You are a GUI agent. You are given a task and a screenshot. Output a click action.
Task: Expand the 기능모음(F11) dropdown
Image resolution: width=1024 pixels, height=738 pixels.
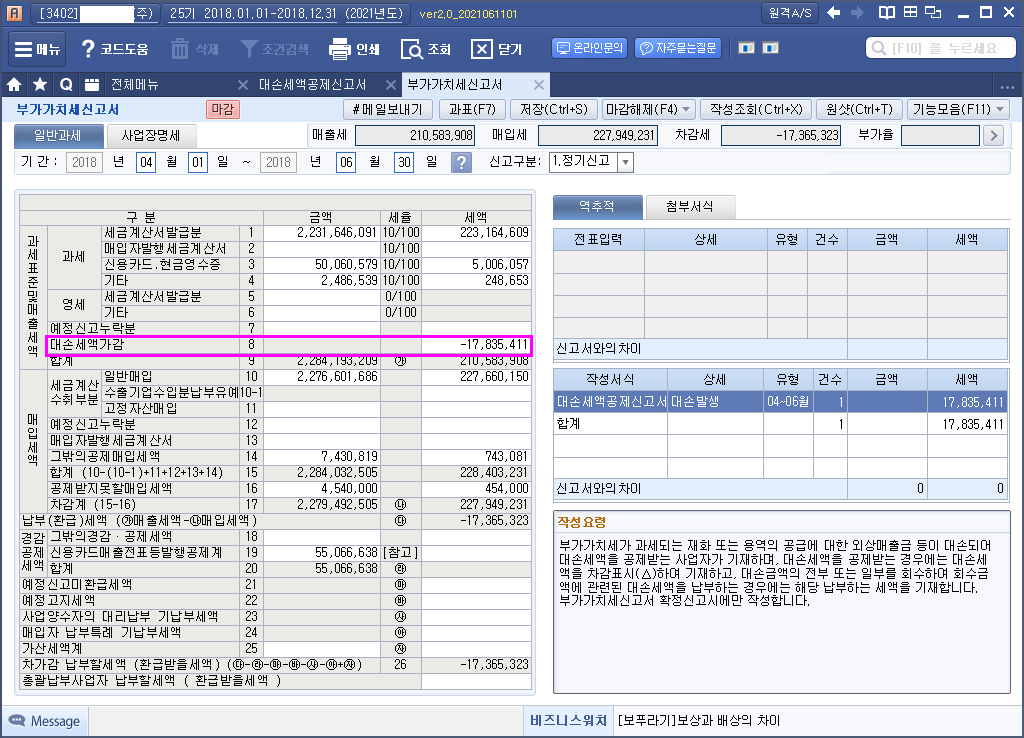(999, 109)
